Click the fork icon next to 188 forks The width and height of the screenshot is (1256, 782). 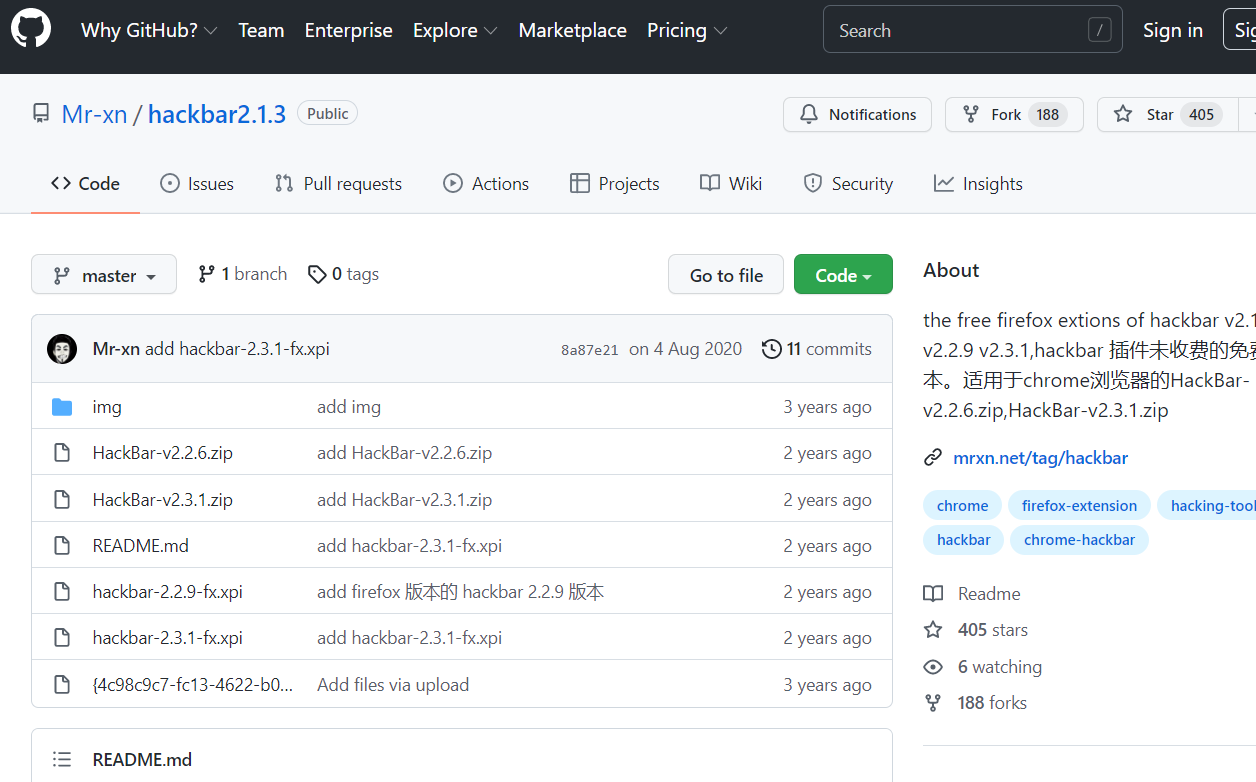(933, 702)
